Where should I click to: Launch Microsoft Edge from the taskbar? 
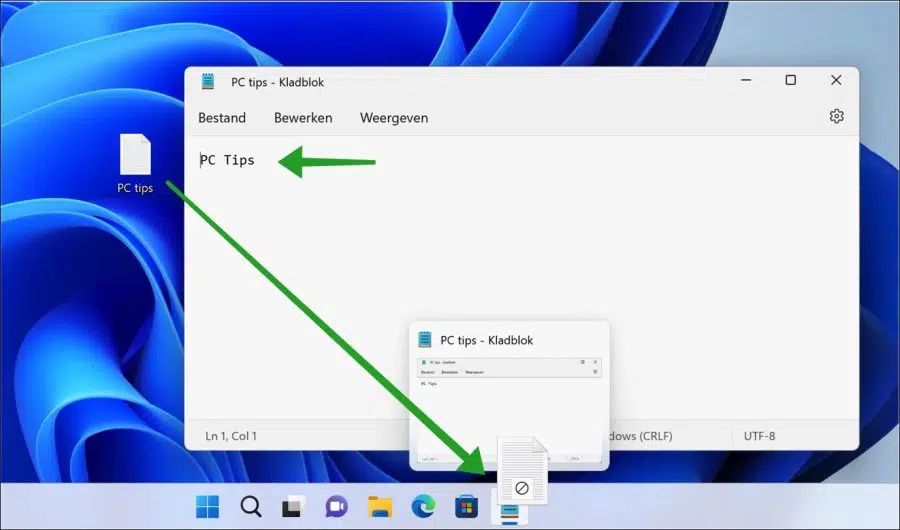[x=423, y=506]
